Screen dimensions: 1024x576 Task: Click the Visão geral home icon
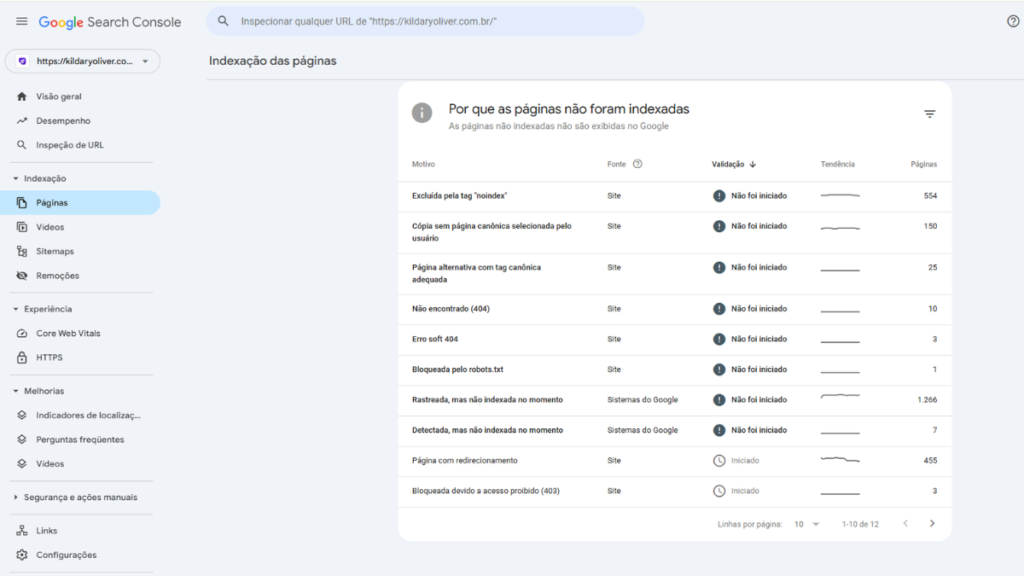tap(22, 96)
